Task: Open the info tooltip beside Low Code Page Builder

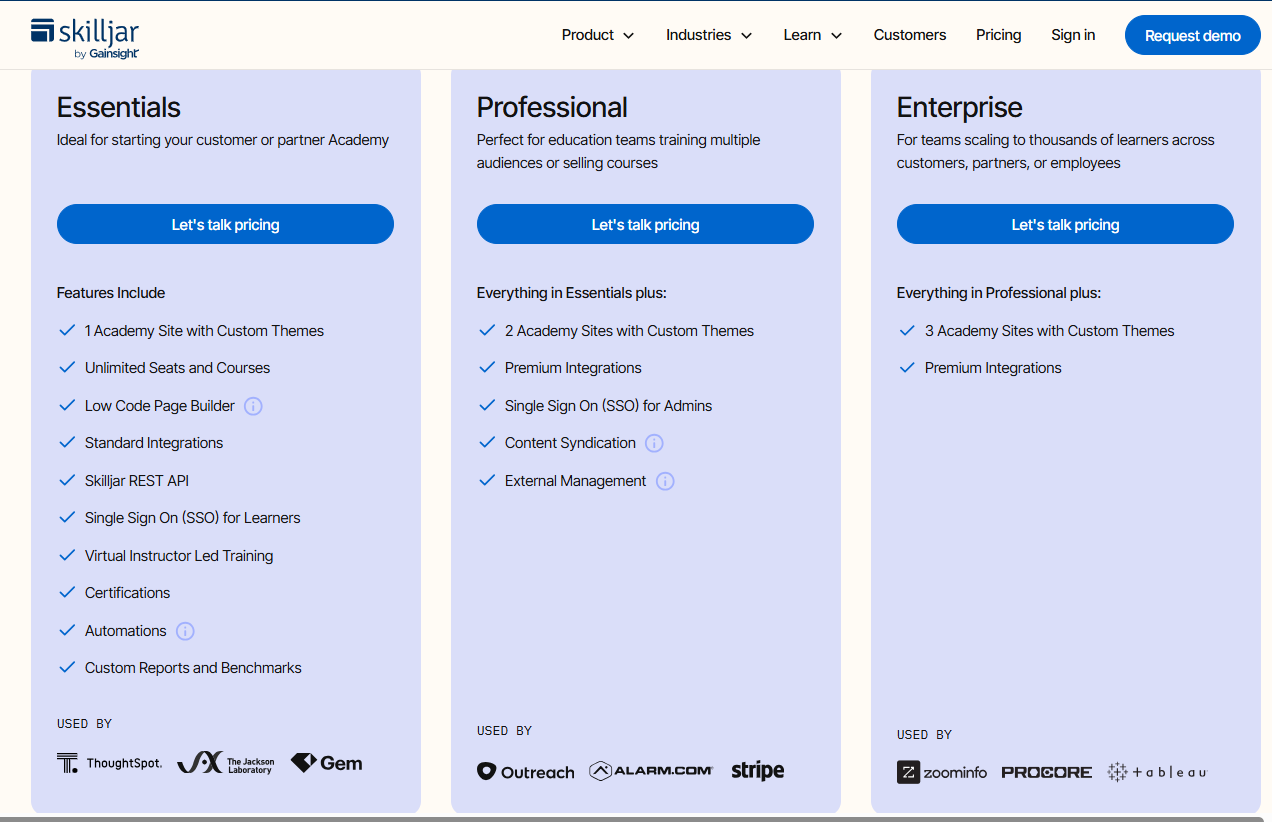Action: (x=253, y=405)
